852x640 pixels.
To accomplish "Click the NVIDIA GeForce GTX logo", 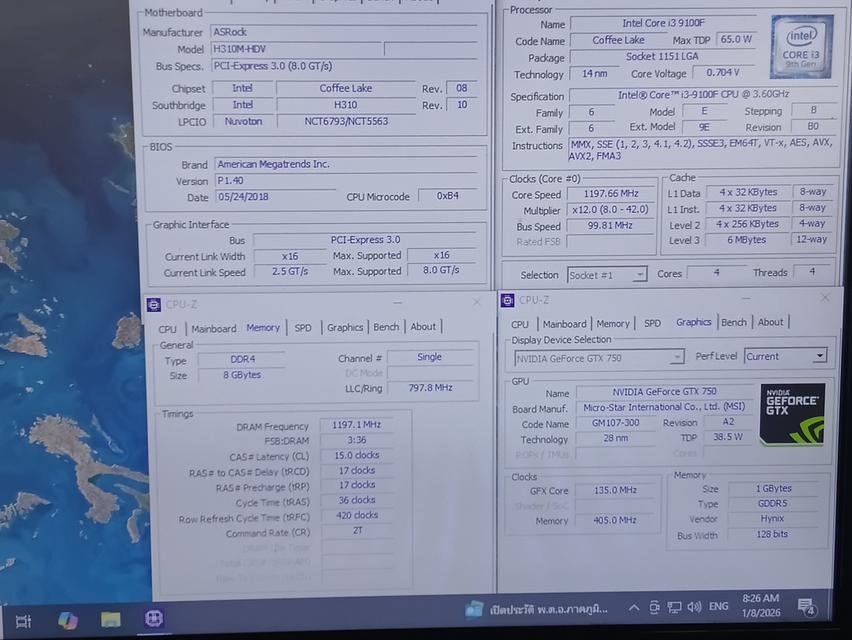I will coord(792,414).
